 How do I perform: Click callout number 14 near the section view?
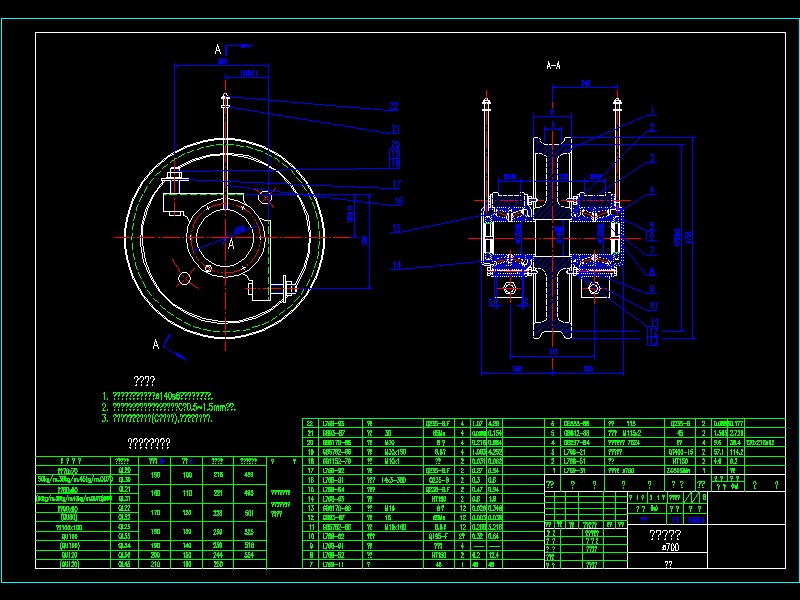click(x=396, y=265)
